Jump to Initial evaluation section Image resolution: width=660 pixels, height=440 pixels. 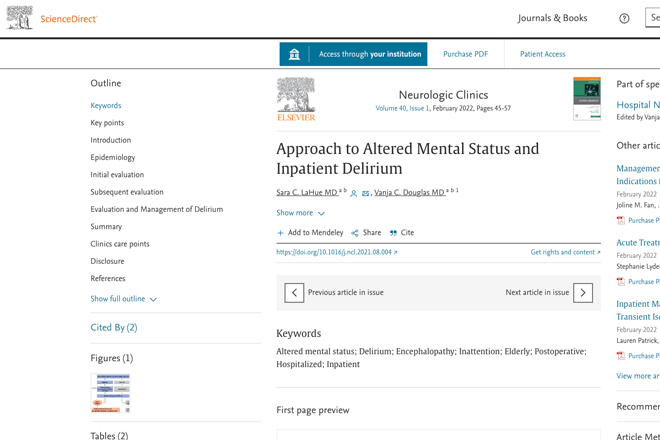click(117, 174)
